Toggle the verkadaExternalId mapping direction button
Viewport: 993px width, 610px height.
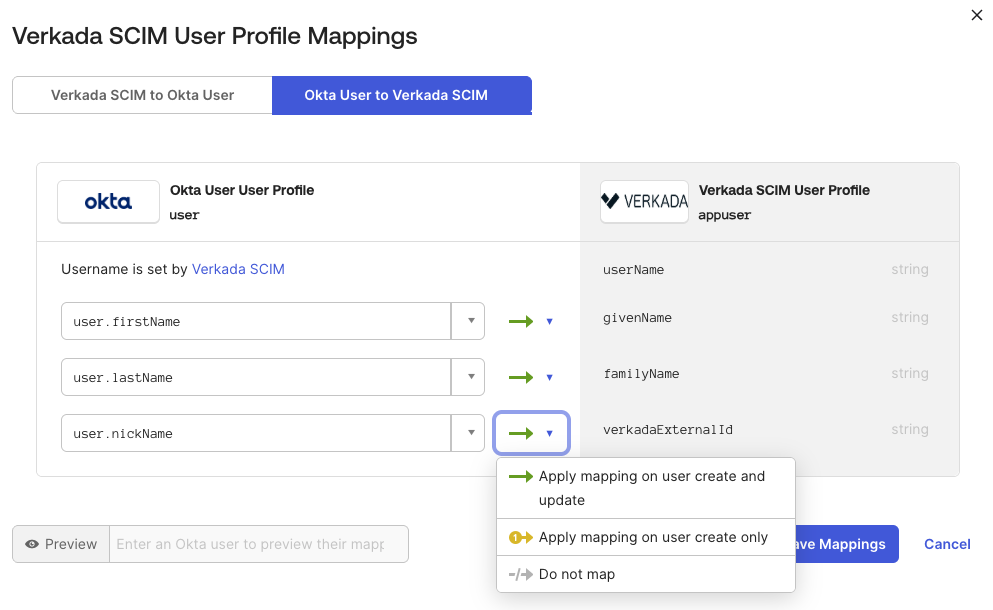531,434
